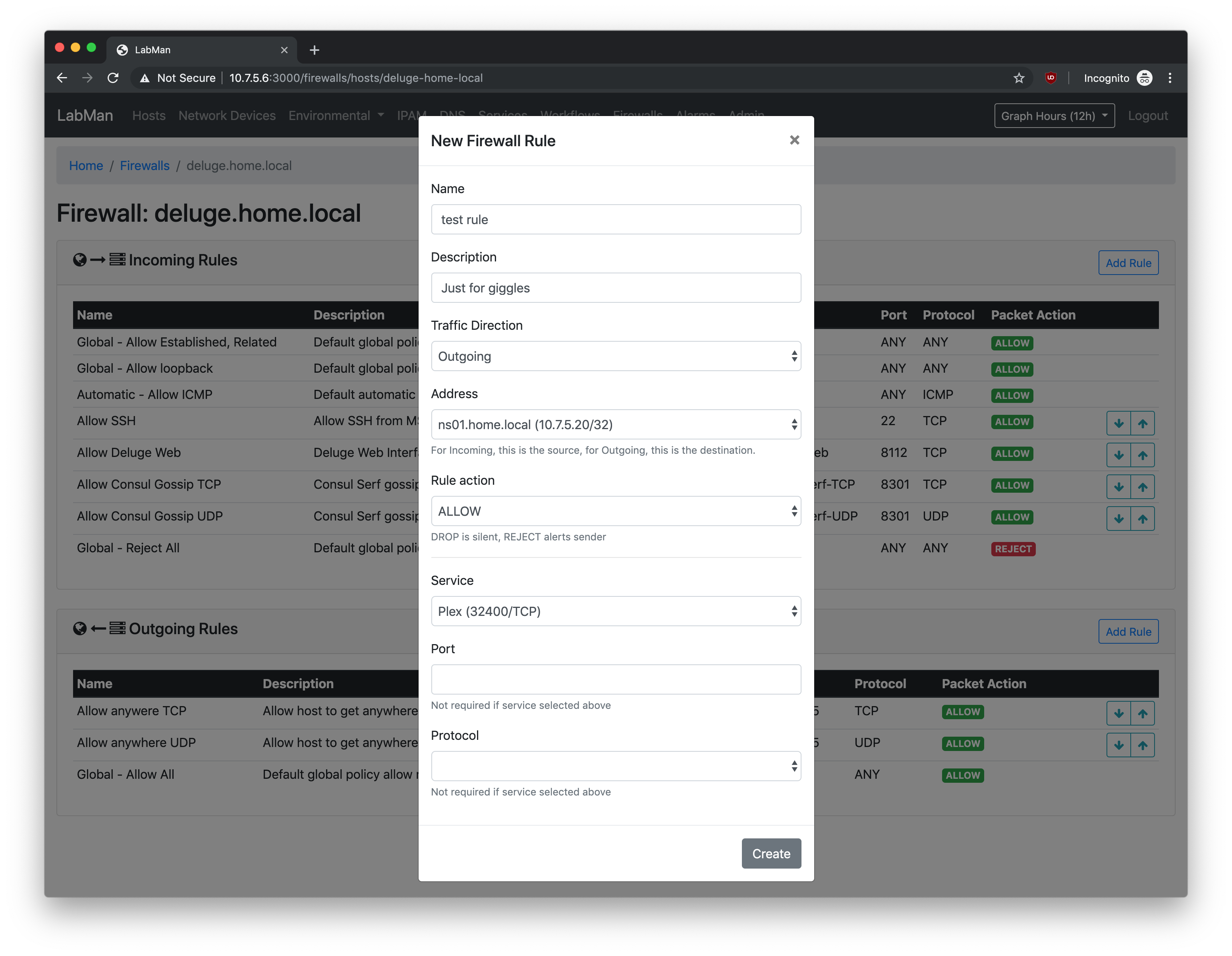This screenshot has width=1232, height=956.
Task: Click Add Rule for Incoming Rules
Action: click(x=1128, y=263)
